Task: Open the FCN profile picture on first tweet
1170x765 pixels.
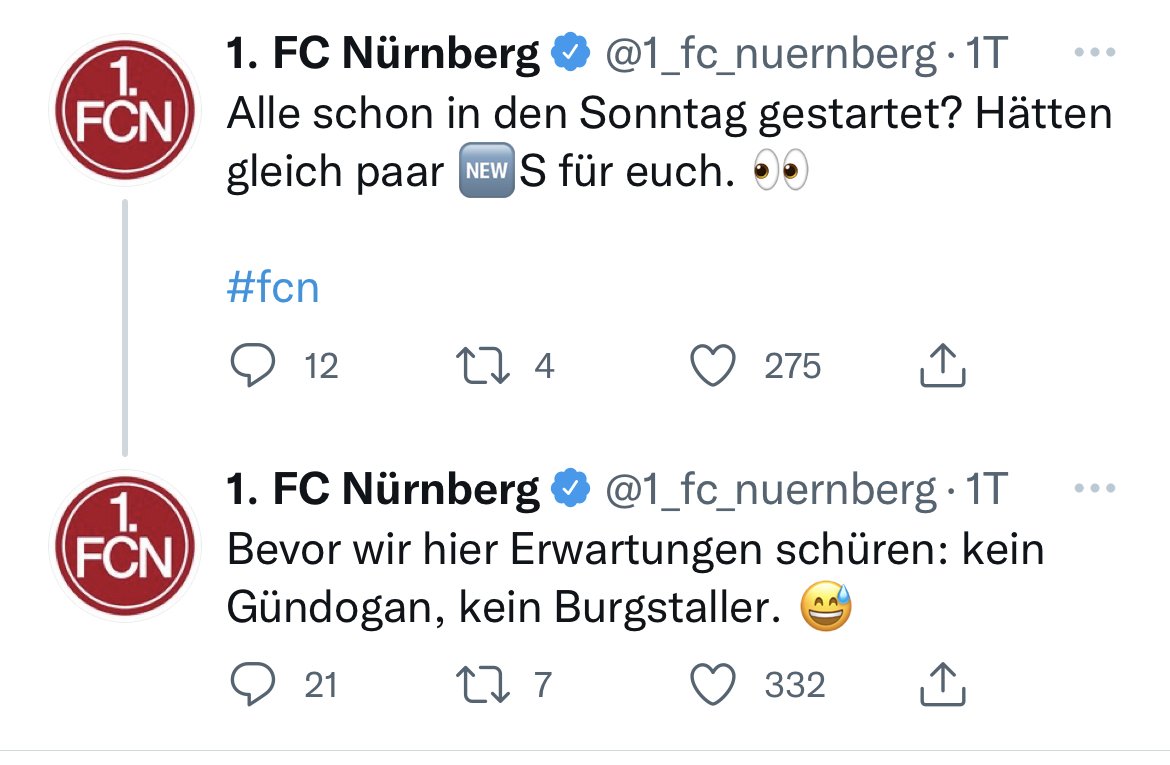Action: point(125,110)
